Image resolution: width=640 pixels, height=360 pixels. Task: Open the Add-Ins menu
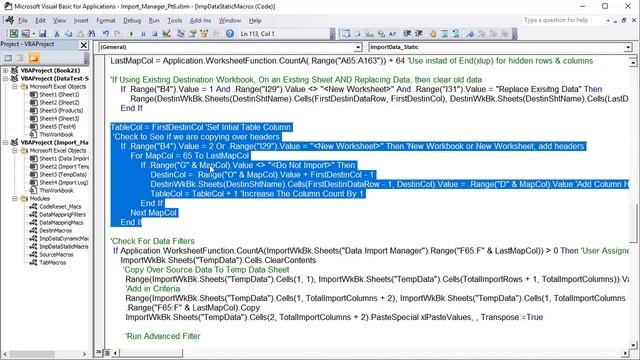200,20
